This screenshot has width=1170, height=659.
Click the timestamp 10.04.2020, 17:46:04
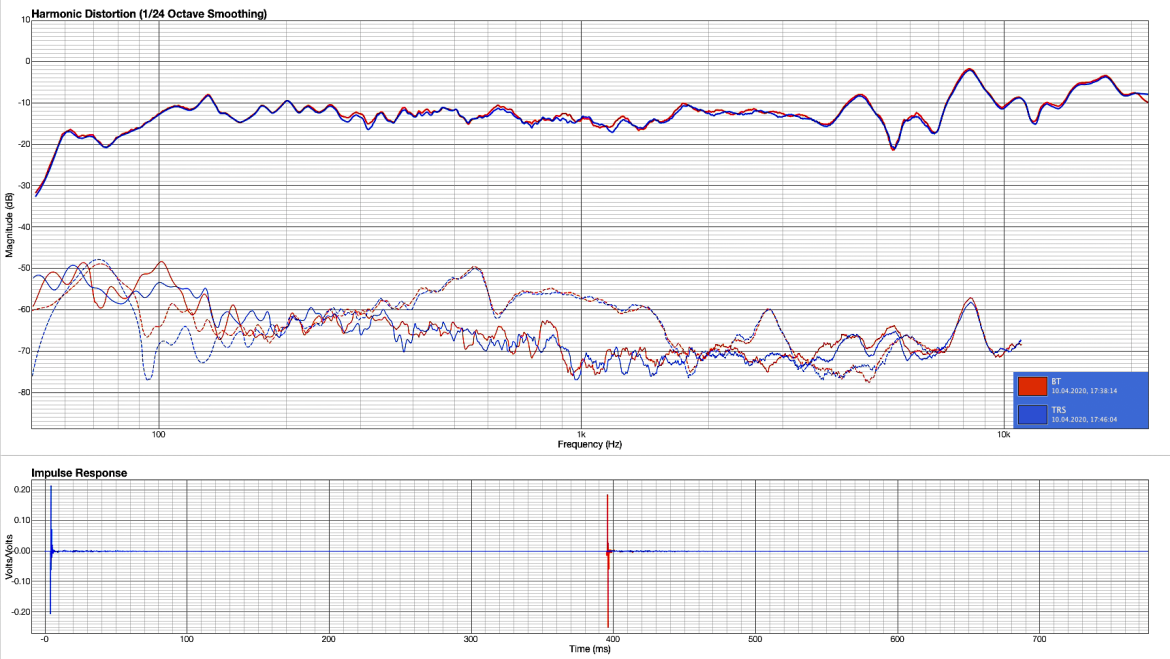pyautogui.click(x=1084, y=419)
